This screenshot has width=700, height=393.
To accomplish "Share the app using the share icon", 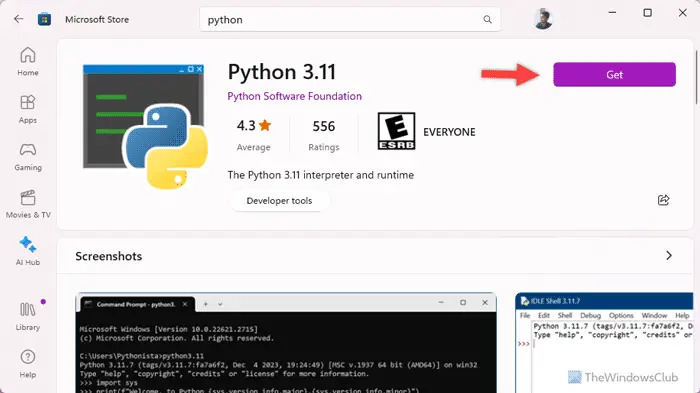I will 663,200.
